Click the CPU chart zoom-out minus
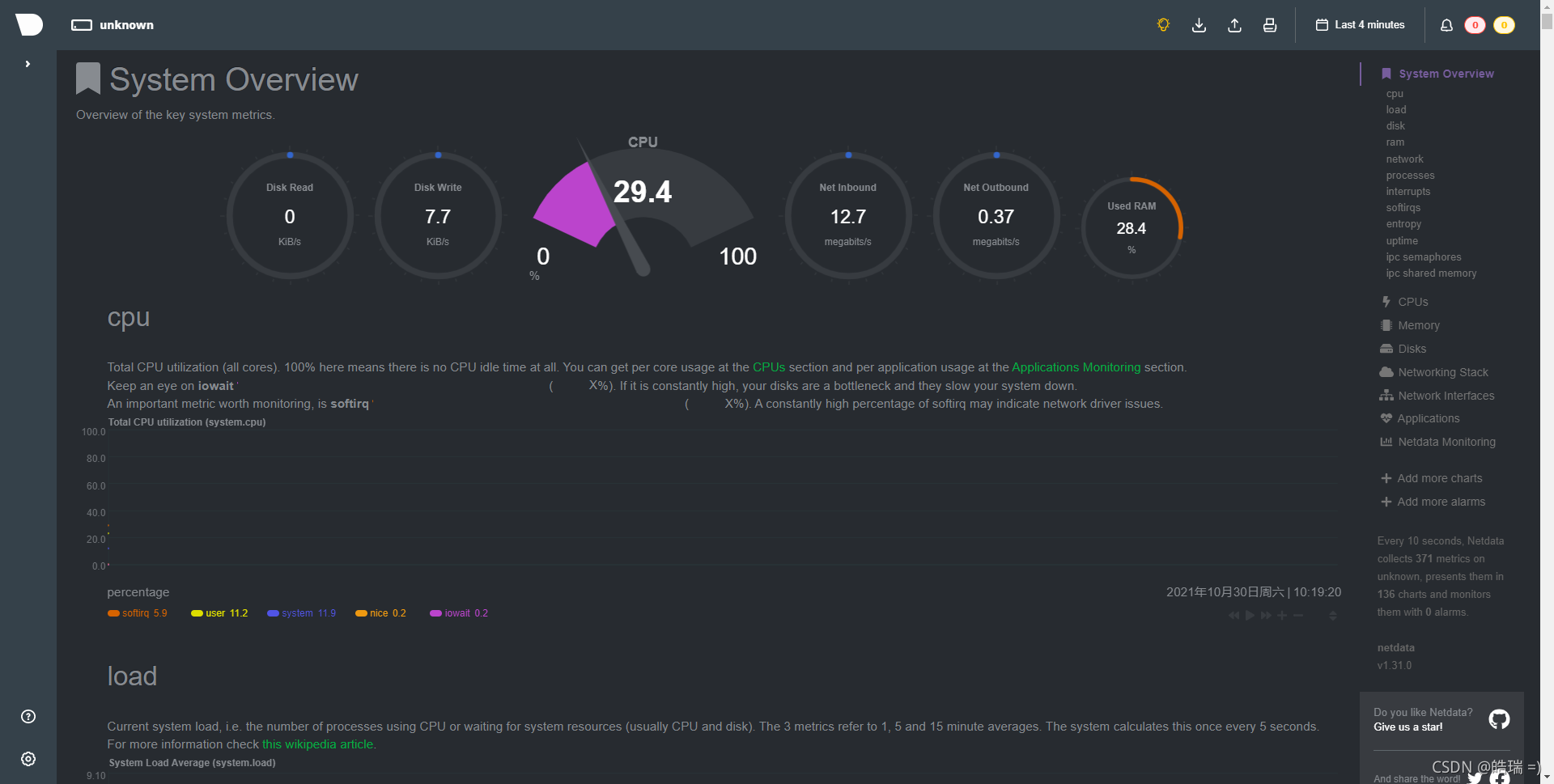The image size is (1554, 784). [1298, 616]
